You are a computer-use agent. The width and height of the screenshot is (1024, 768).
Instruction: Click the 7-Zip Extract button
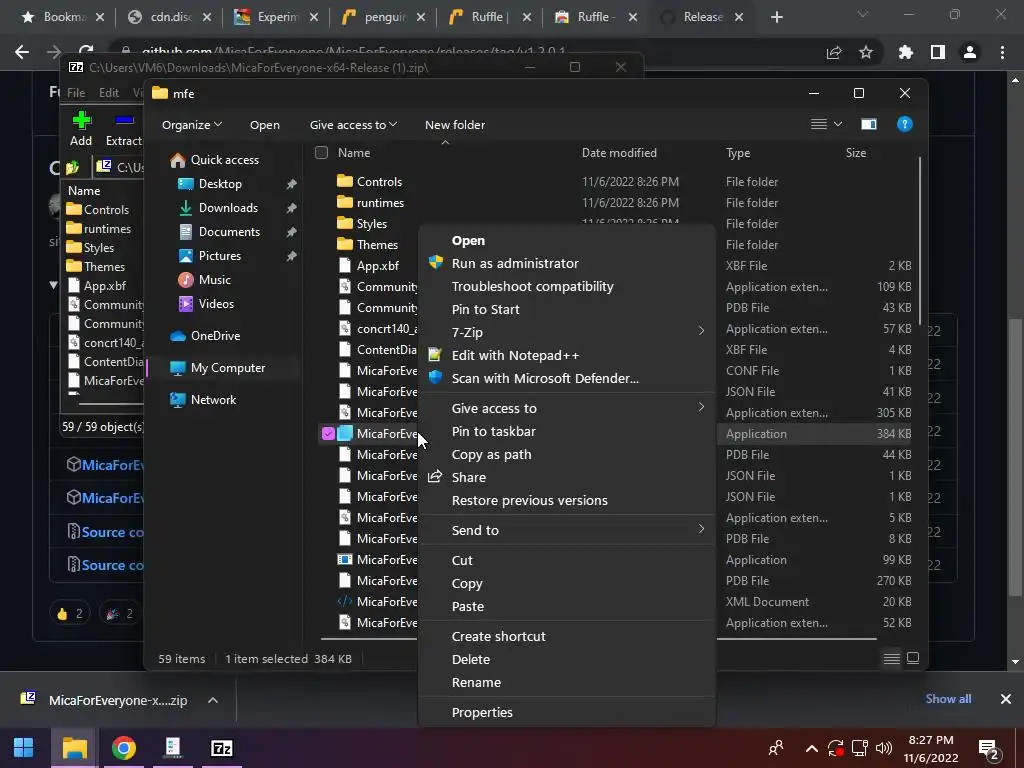124,129
